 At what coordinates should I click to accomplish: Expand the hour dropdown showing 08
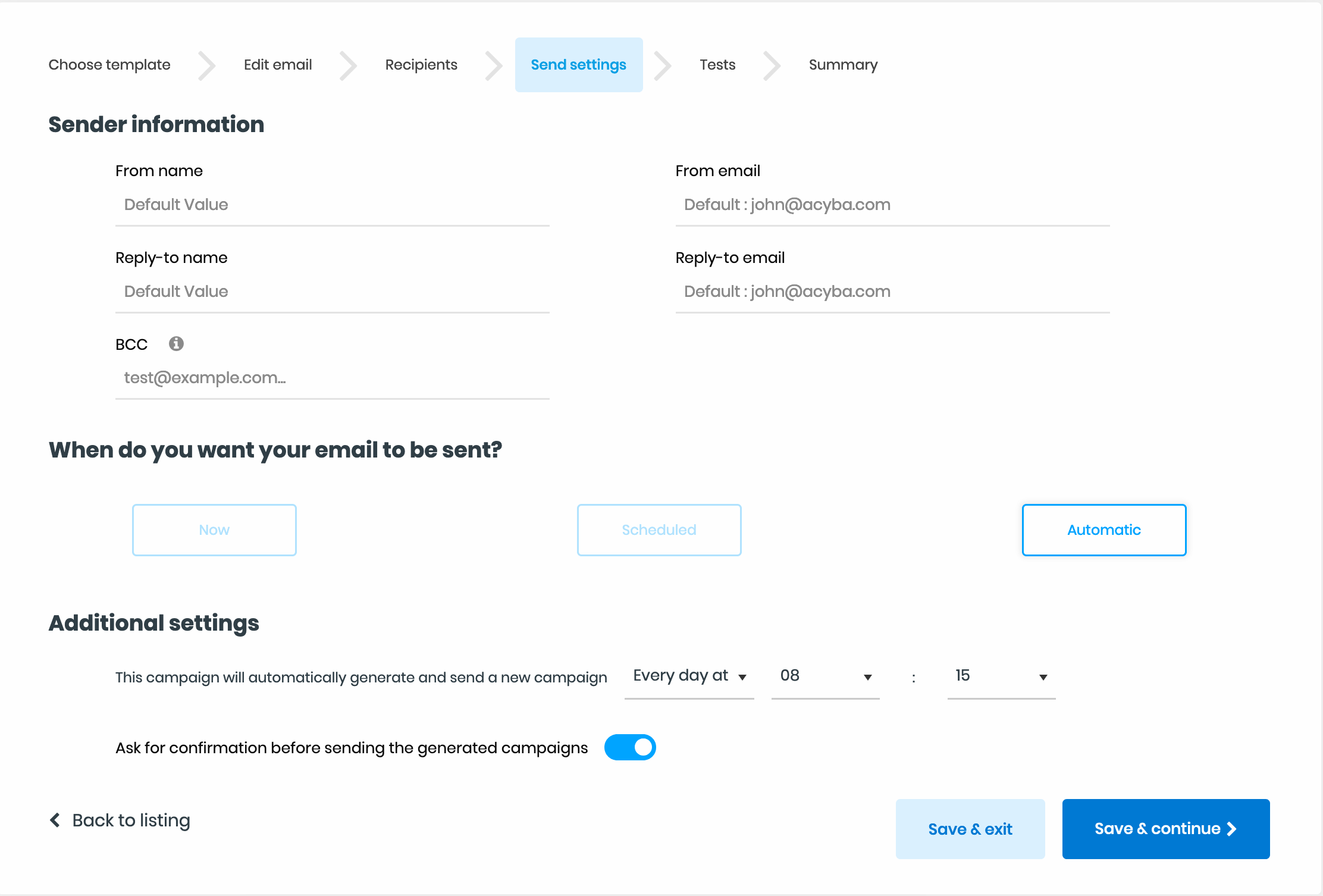[826, 676]
